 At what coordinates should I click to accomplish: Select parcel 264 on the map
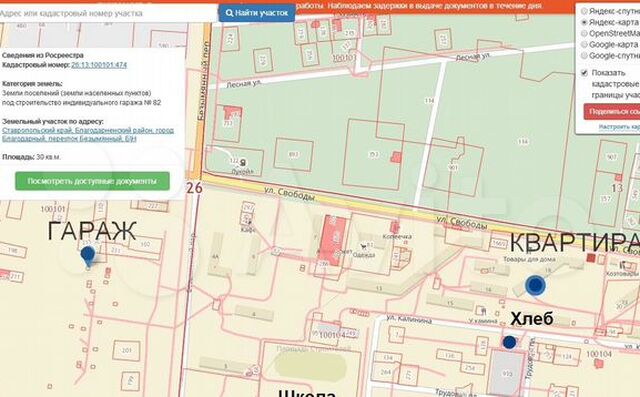click(x=386, y=372)
